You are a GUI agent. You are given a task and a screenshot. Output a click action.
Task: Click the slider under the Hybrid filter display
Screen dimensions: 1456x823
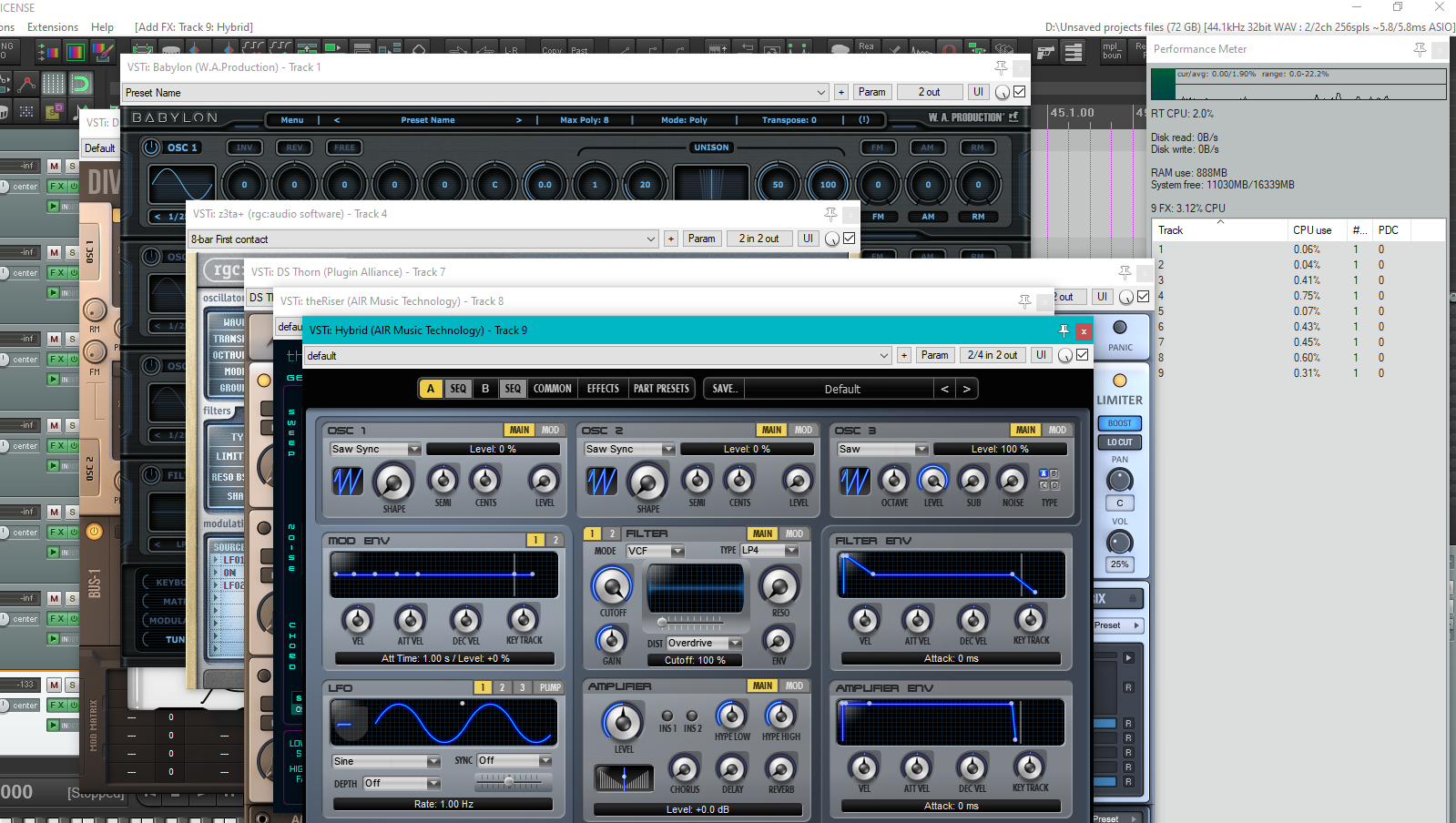tap(692, 623)
